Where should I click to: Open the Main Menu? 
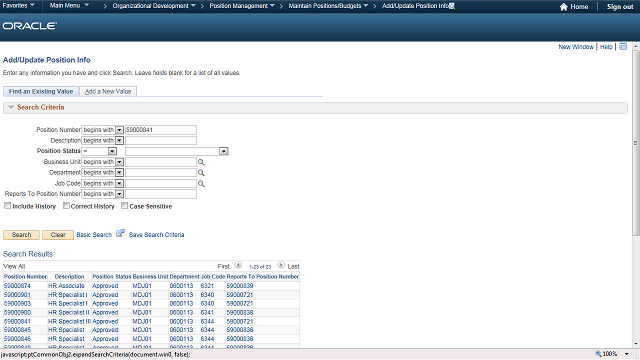69,6
